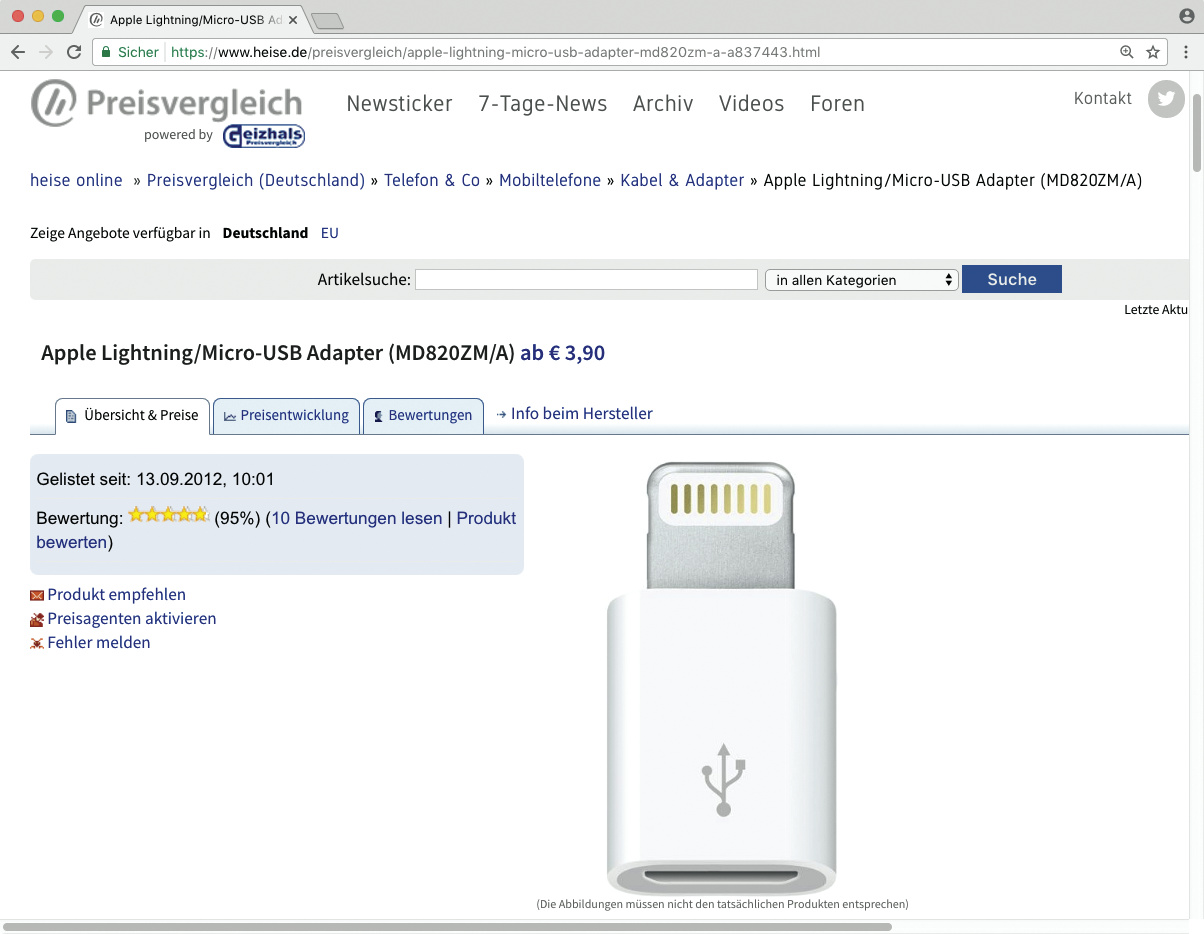This screenshot has height=934, width=1204.
Task: Open Foren in the top navigation
Action: pos(837,104)
